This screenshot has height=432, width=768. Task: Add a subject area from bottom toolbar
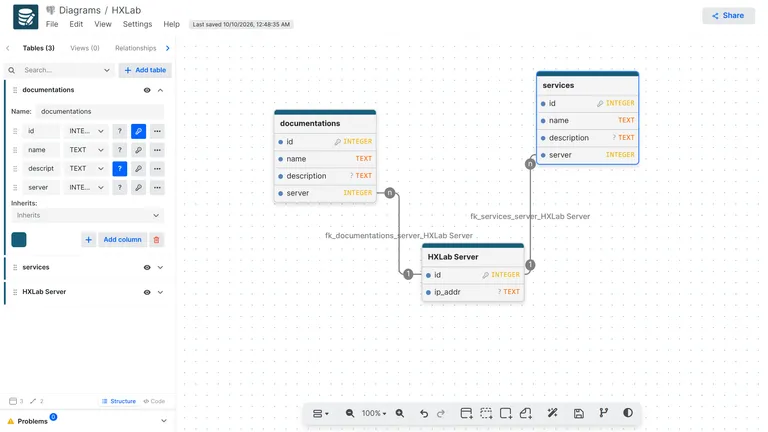coord(486,413)
